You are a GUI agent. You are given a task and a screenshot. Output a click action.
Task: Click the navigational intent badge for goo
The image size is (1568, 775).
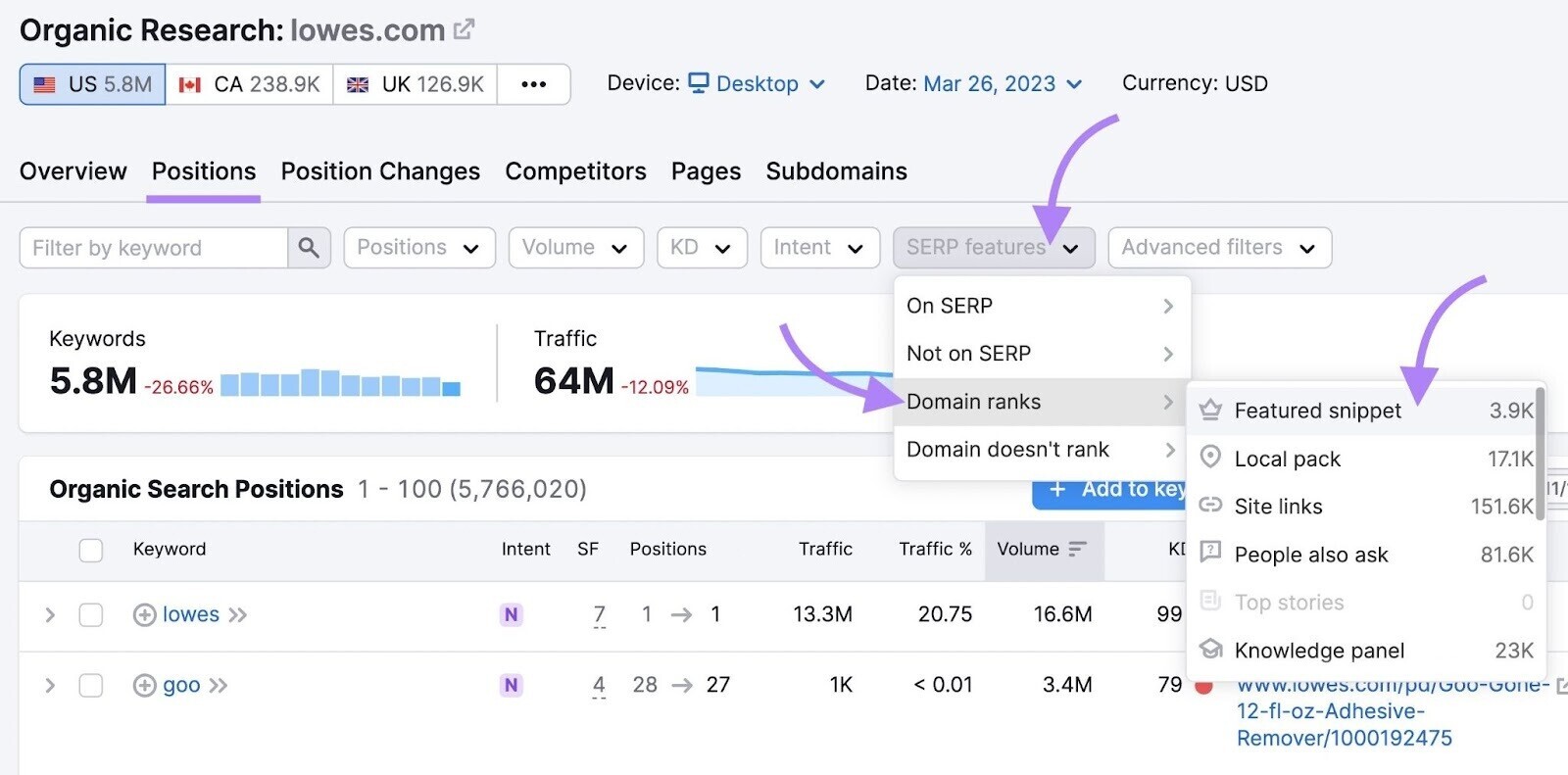511,685
